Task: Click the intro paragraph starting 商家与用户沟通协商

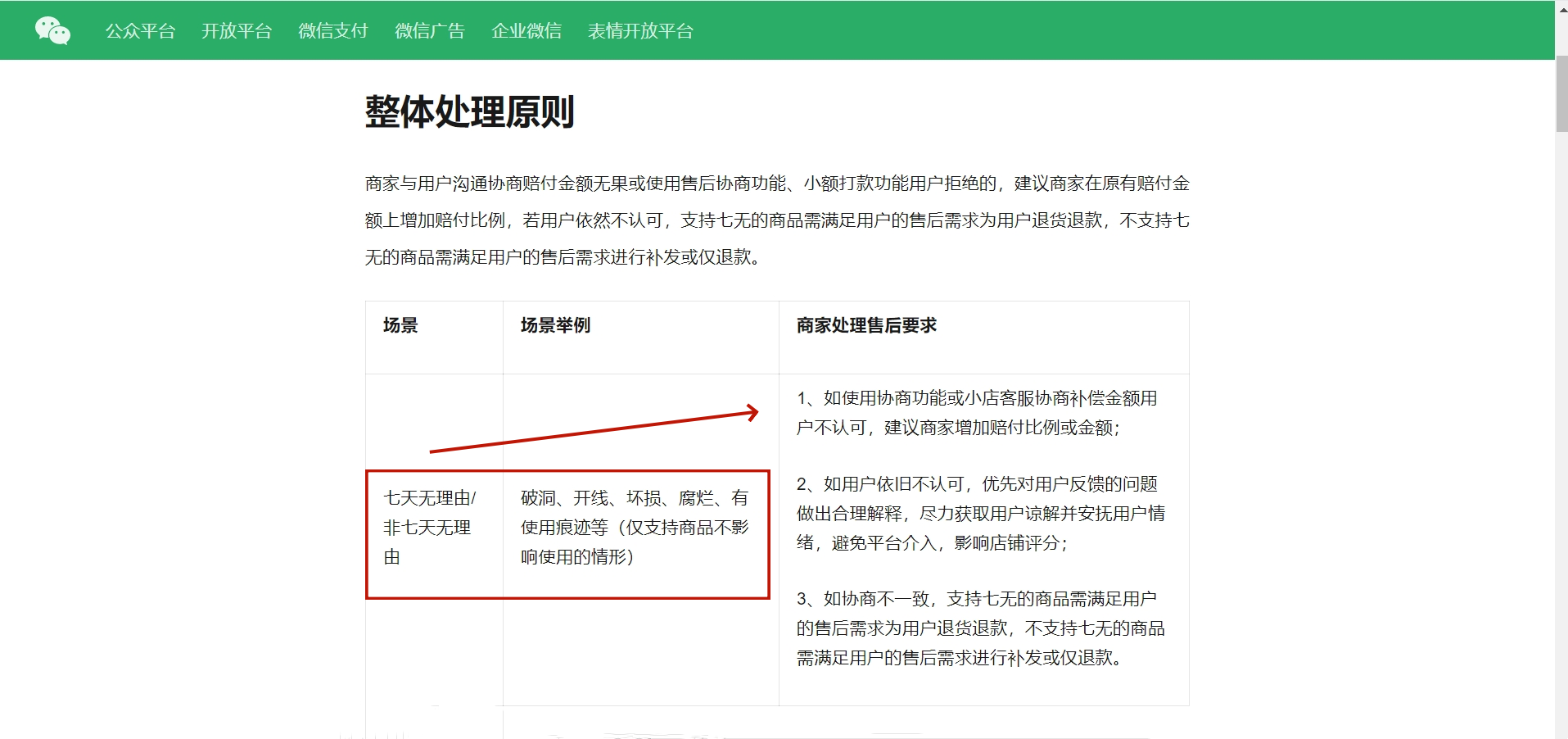Action: 777,220
